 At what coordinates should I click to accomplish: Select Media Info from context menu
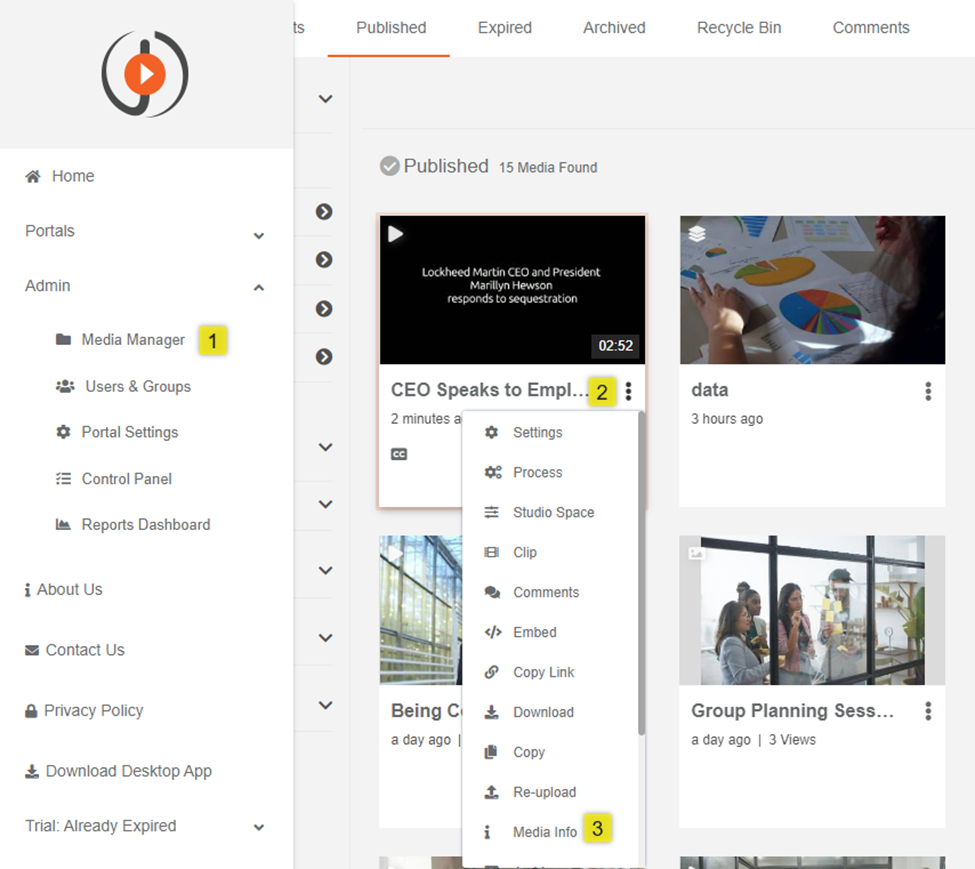[x=544, y=832]
